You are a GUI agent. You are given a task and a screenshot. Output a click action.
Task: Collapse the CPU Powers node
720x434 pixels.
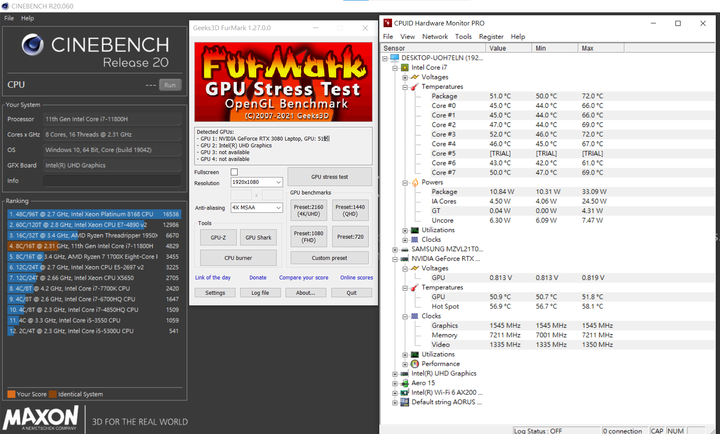[x=405, y=183]
